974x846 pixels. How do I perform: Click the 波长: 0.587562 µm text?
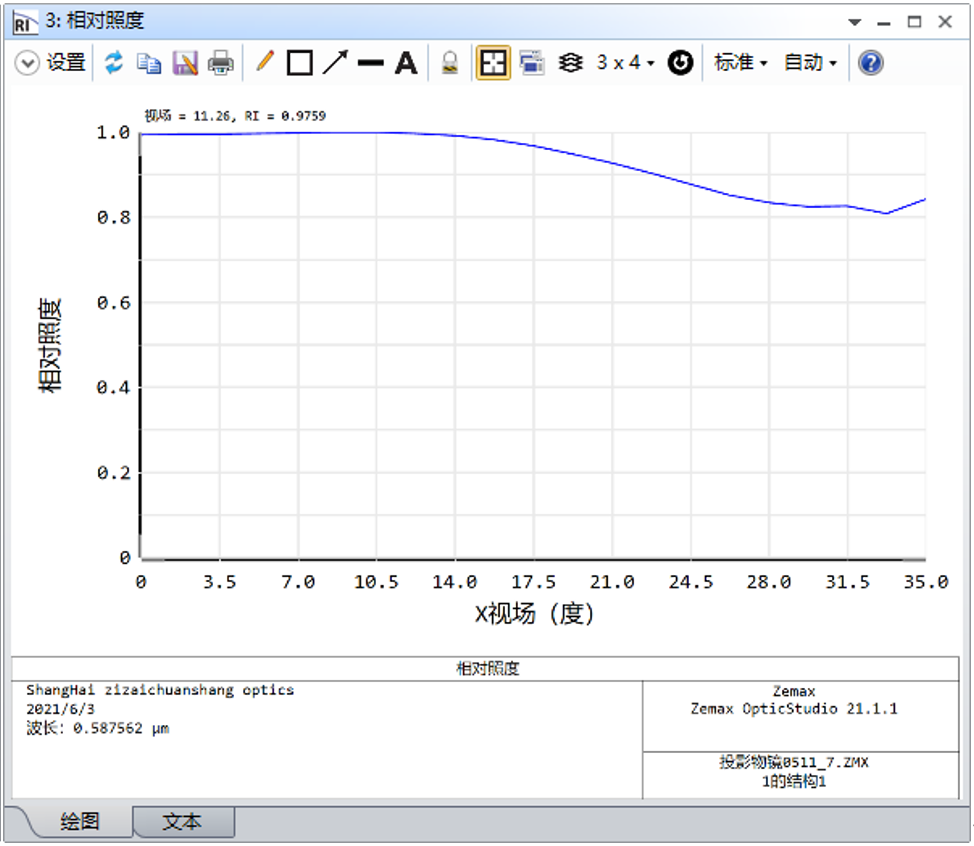click(98, 728)
